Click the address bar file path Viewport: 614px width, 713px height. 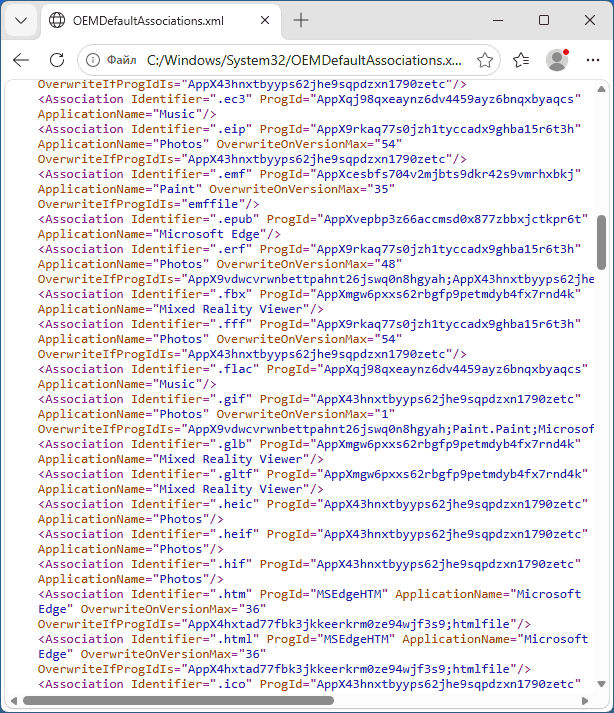(x=304, y=60)
